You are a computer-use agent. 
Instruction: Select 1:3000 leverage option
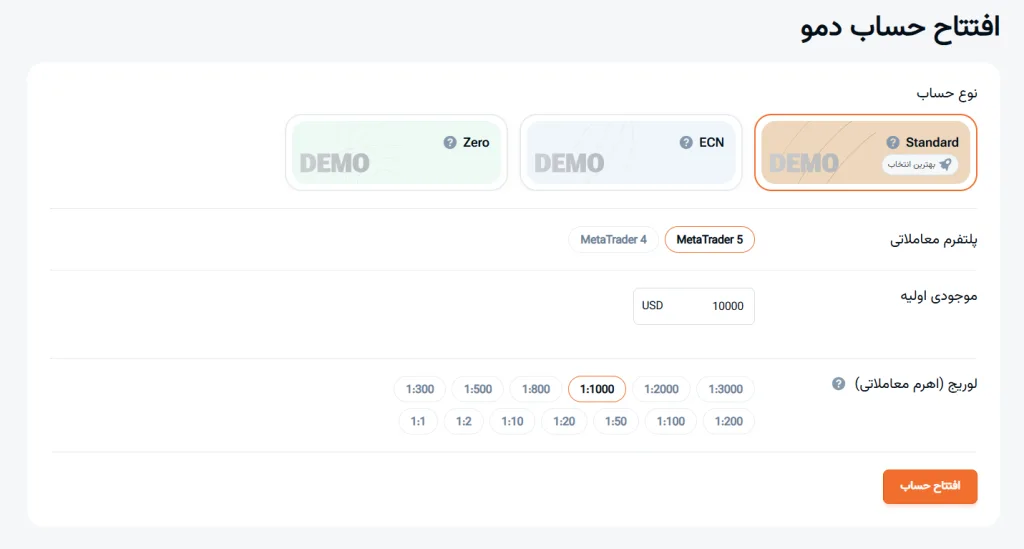click(726, 389)
